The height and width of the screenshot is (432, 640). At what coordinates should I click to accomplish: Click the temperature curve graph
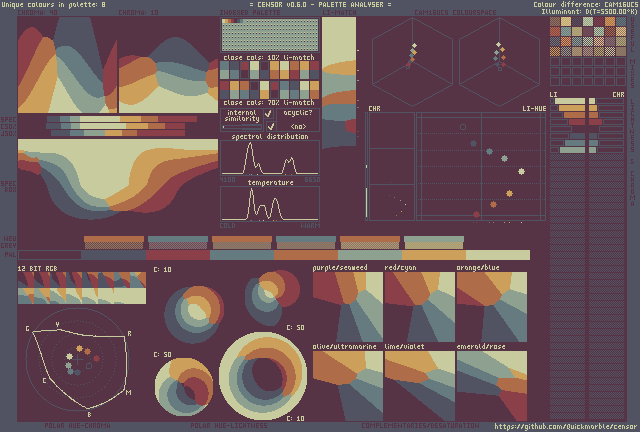[x=270, y=204]
